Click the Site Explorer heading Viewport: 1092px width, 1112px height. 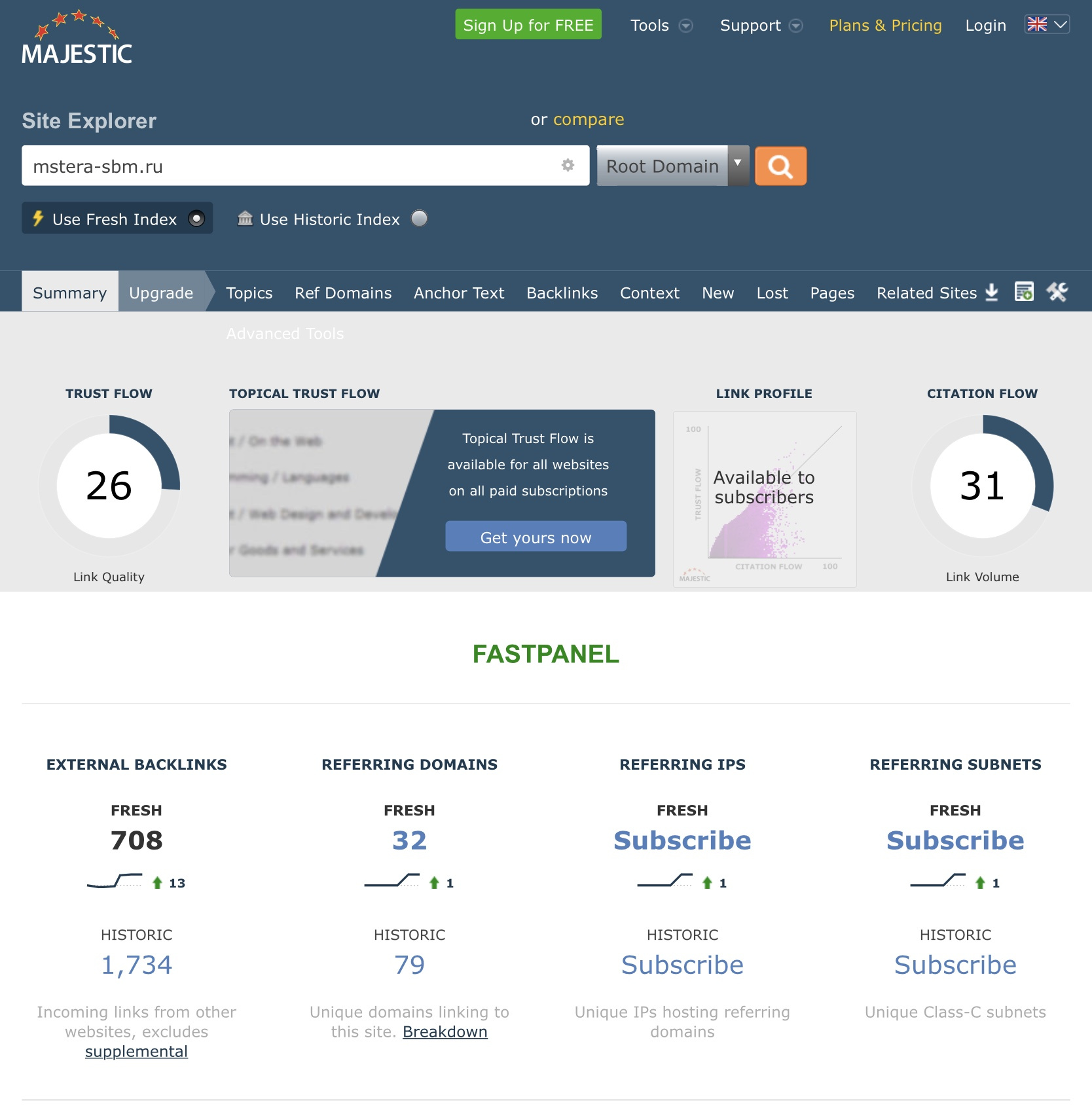pyautogui.click(x=89, y=121)
